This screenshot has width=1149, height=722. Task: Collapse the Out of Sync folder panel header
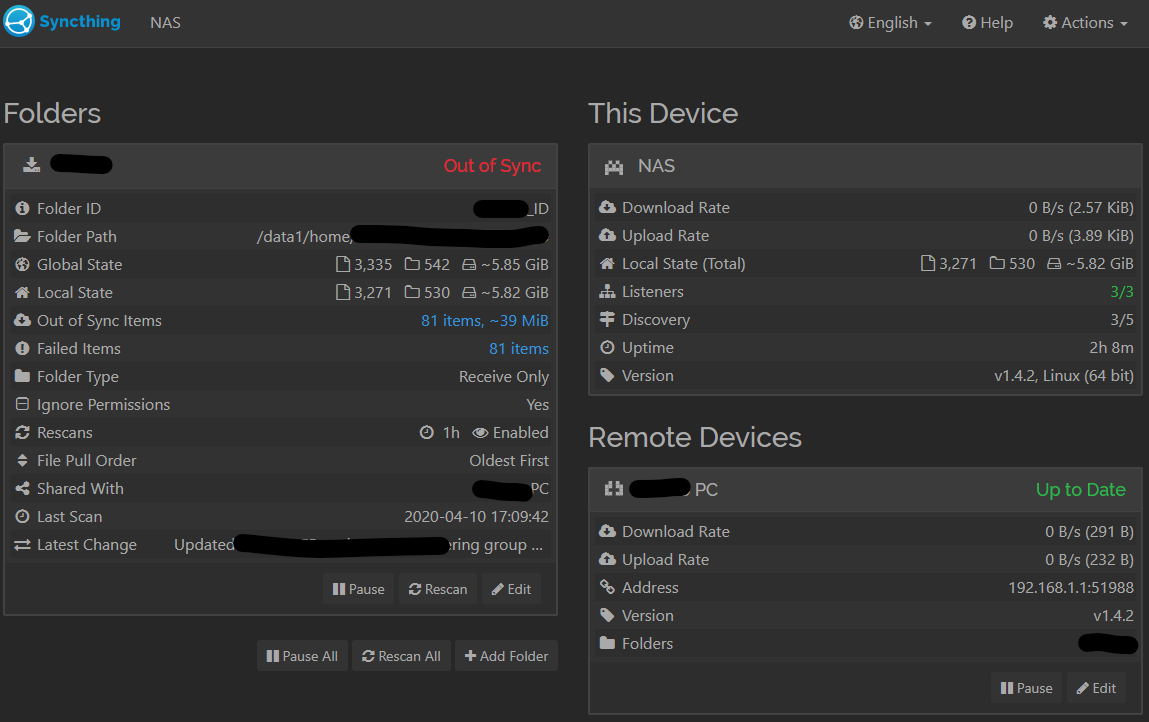pyautogui.click(x=281, y=166)
